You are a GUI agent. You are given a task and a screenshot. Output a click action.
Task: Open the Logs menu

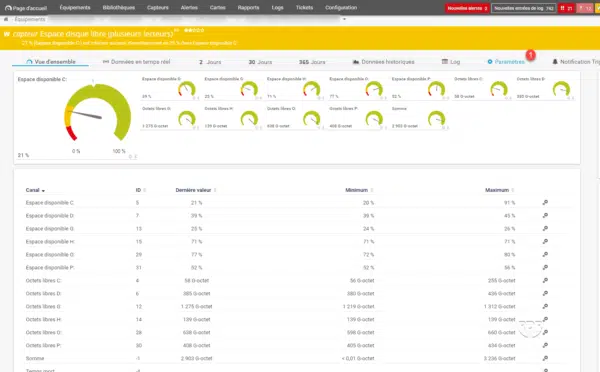point(277,8)
